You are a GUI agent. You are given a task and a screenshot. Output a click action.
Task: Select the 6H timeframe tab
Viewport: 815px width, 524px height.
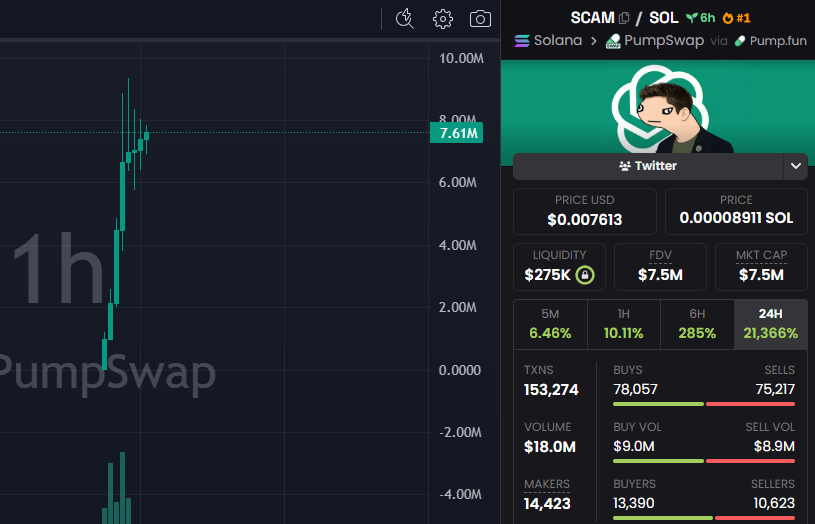click(697, 324)
